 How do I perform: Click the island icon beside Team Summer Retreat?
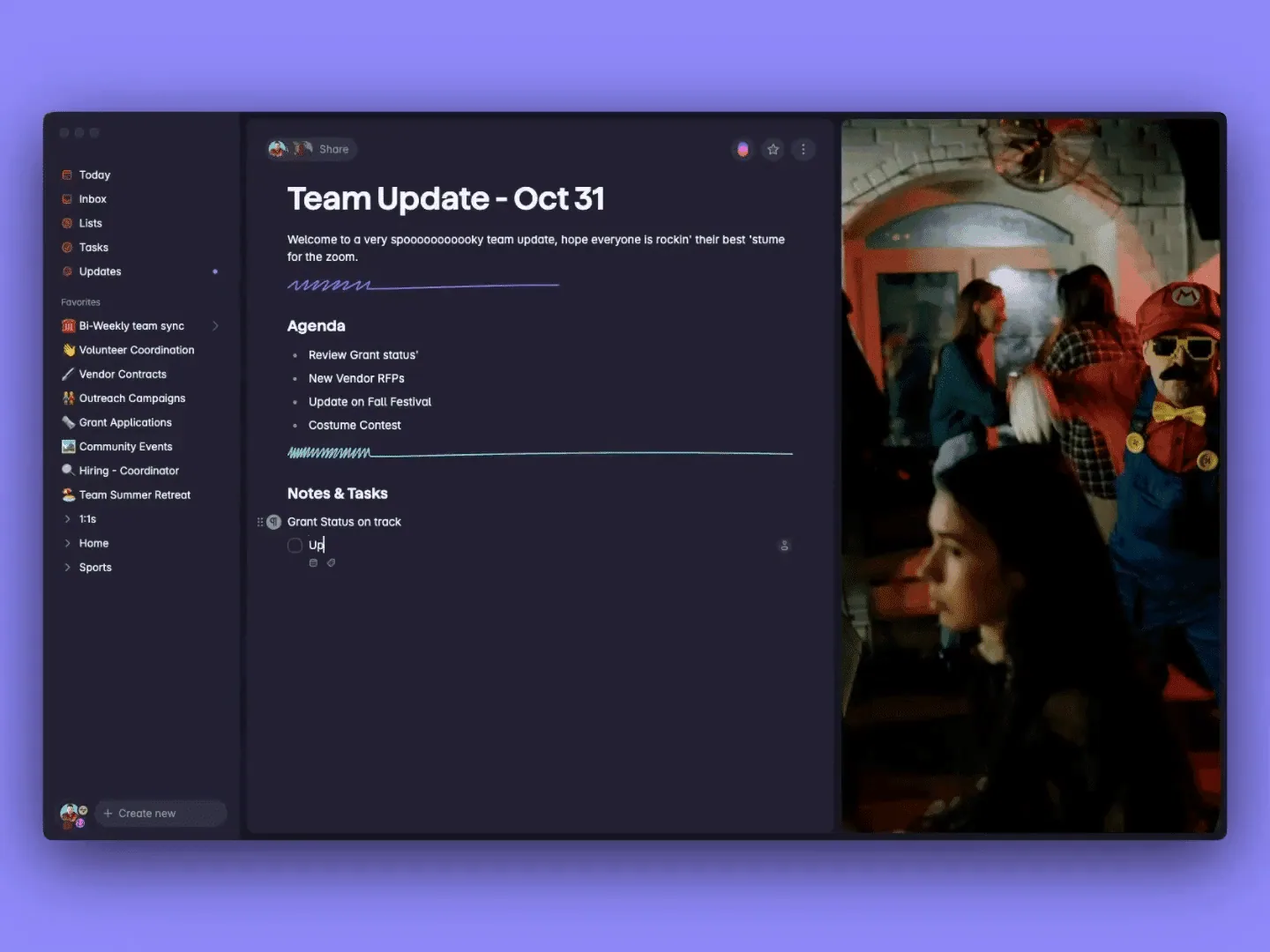pos(68,495)
